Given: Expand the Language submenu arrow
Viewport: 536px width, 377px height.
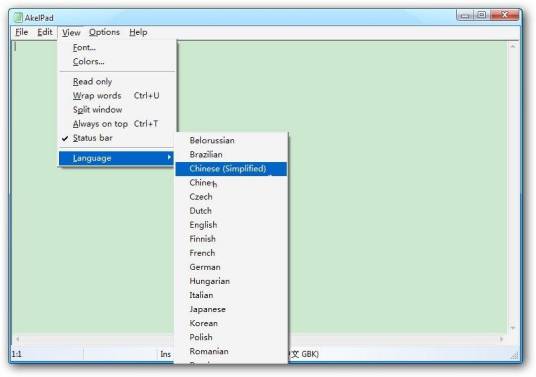Looking at the screenshot, I should point(169,158).
